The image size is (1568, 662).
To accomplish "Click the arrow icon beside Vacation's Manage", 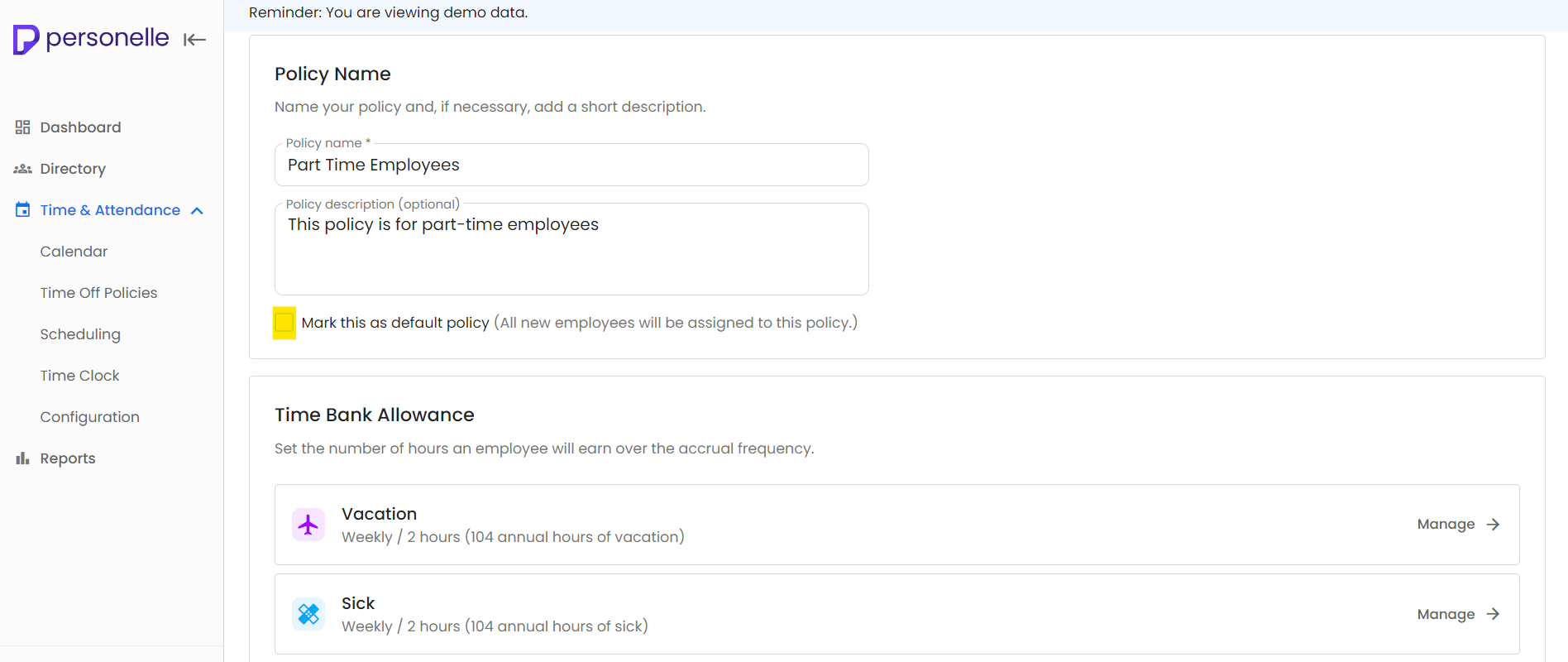I will pos(1493,524).
